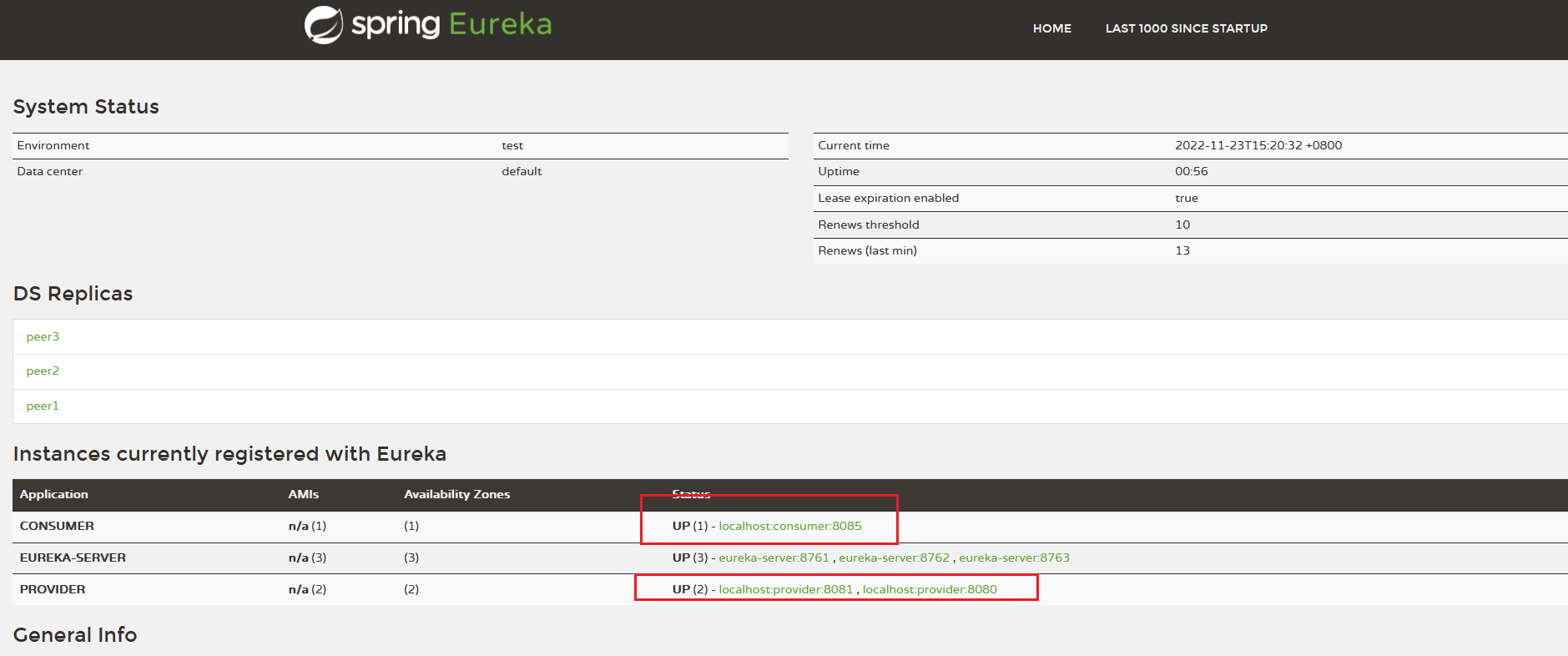Select the EUREKA-SERVER application name
The image size is (1568, 656).
point(73,558)
